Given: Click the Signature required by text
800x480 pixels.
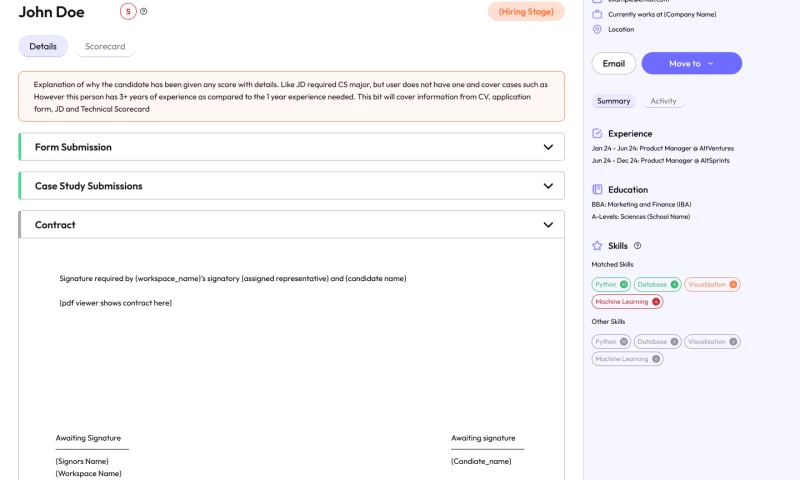Looking at the screenshot, I should (233, 279).
